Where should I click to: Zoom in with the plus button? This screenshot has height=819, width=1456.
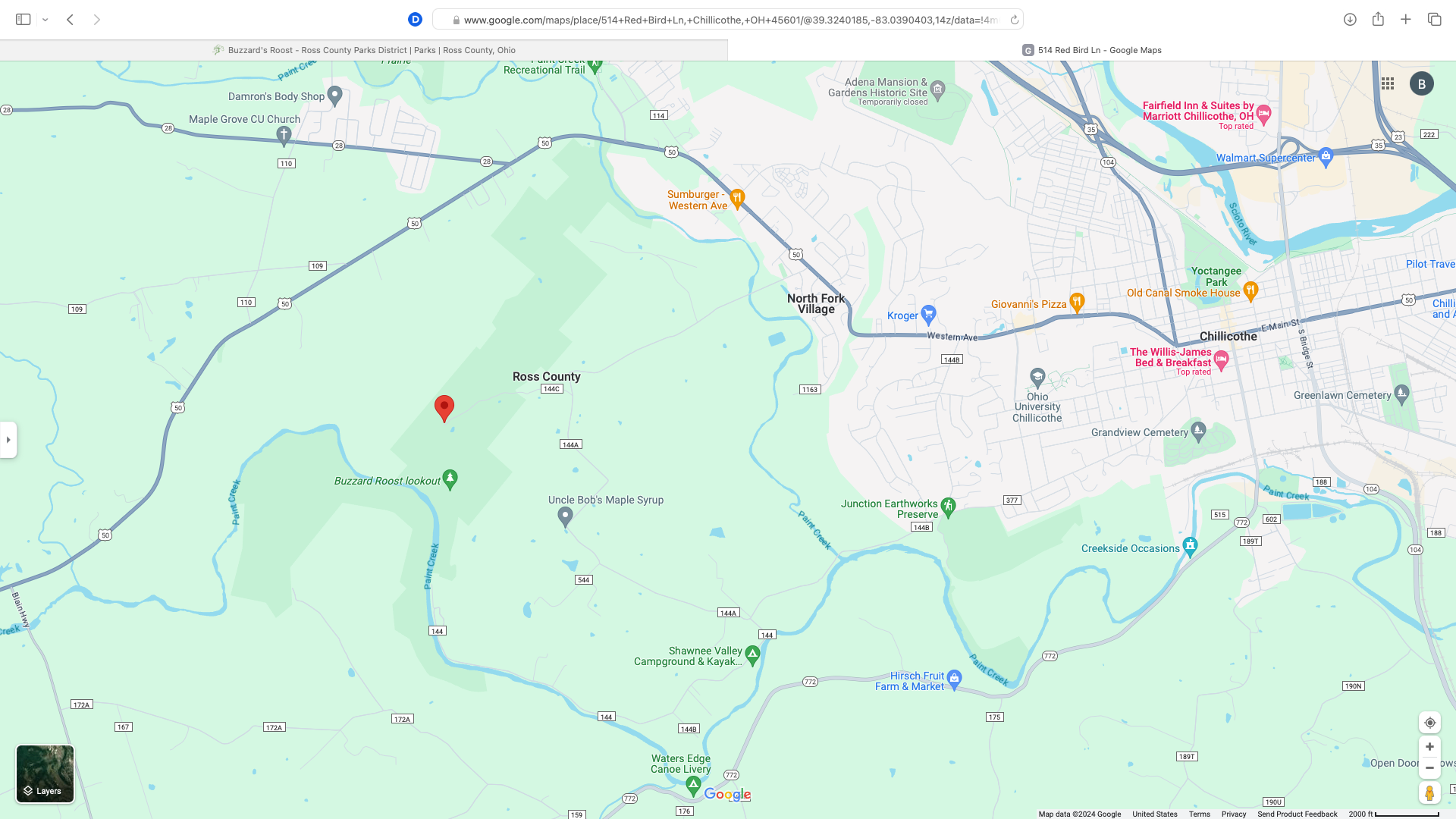pos(1429,747)
